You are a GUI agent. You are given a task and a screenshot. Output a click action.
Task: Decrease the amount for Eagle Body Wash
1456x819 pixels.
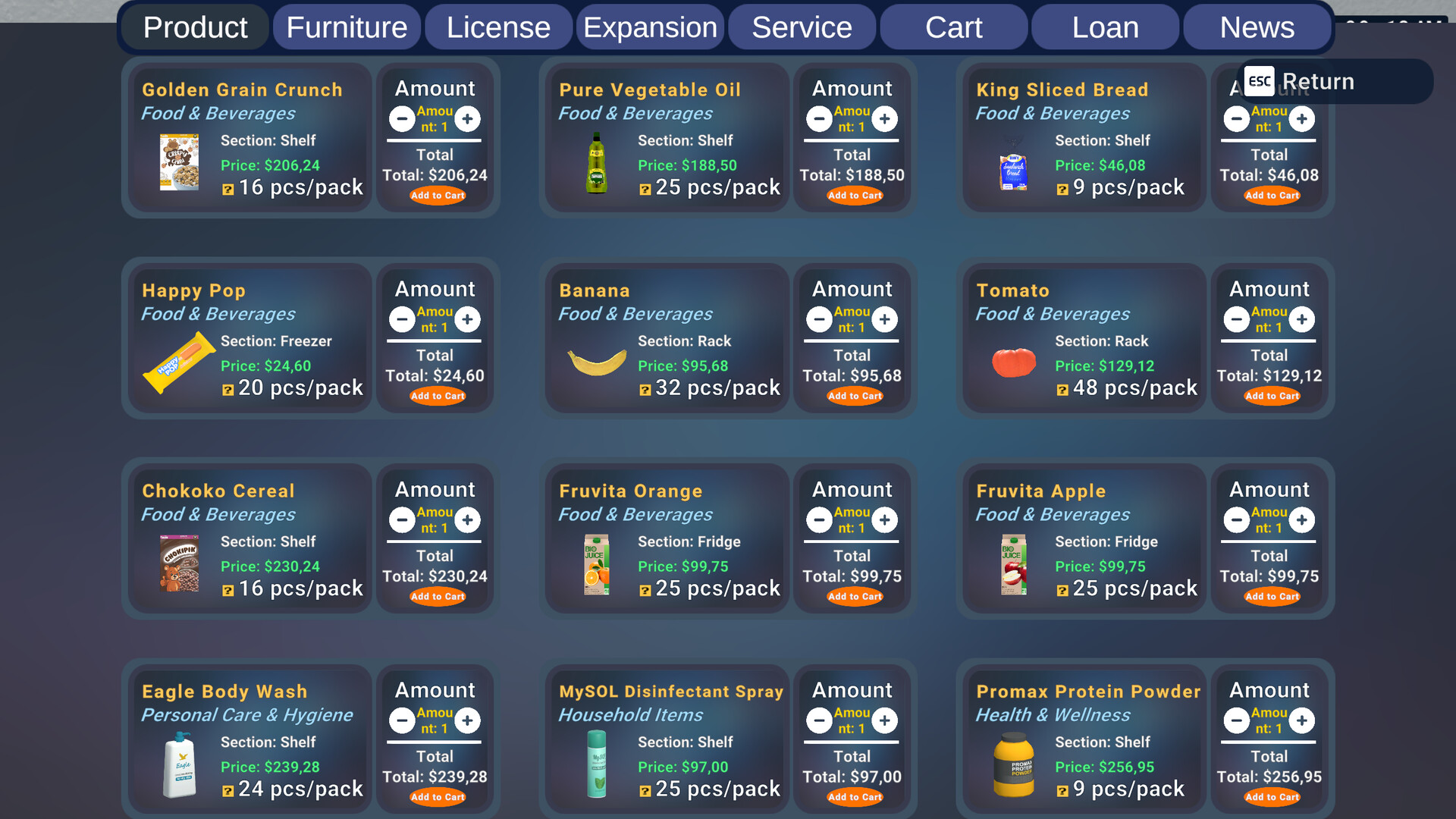(x=403, y=720)
